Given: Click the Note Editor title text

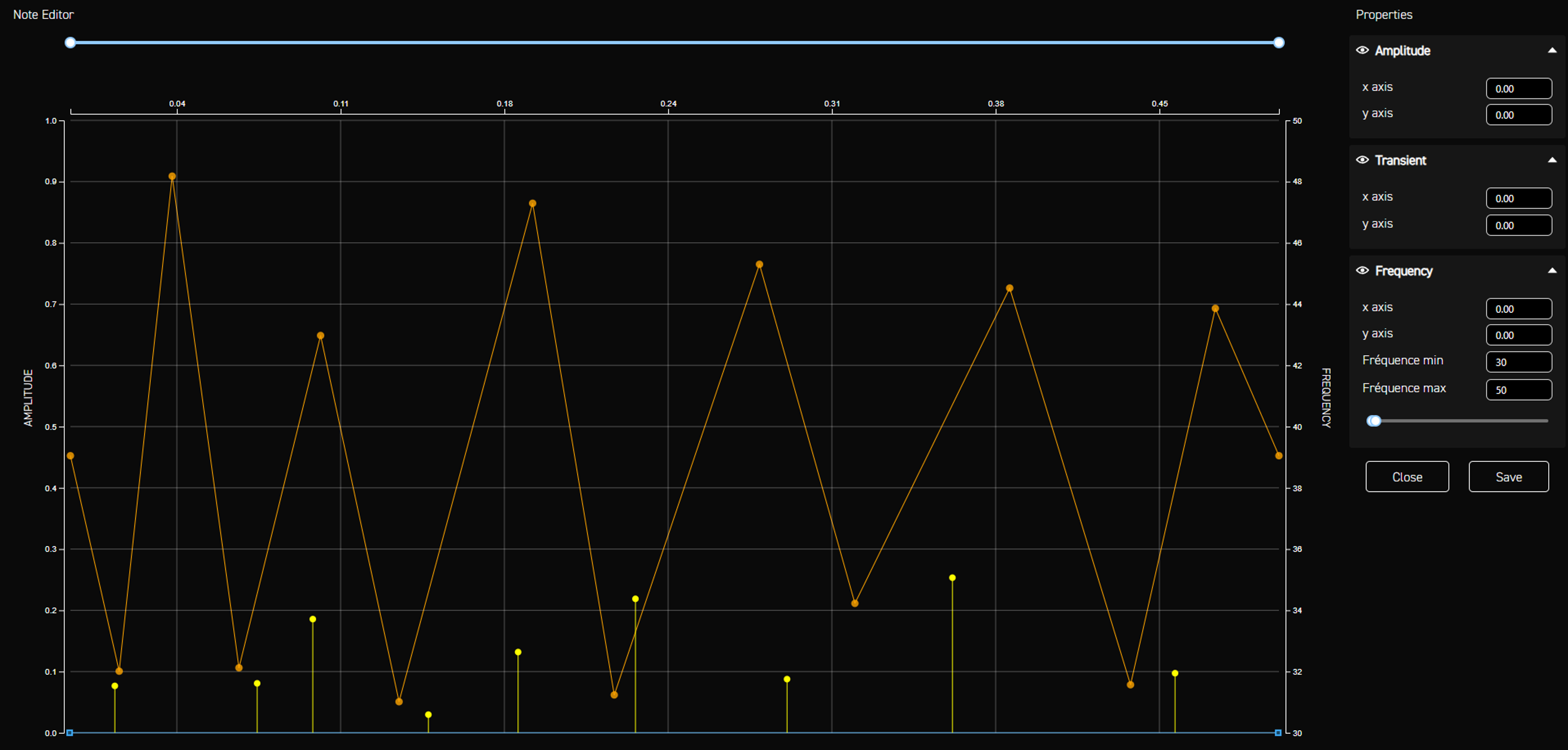Looking at the screenshot, I should coord(43,15).
